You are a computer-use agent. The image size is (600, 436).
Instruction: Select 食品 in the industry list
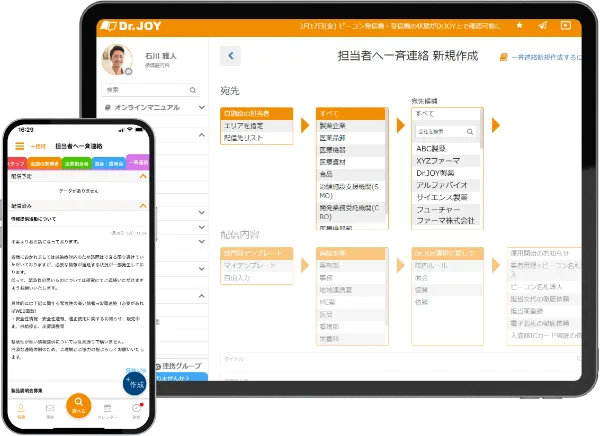point(351,174)
